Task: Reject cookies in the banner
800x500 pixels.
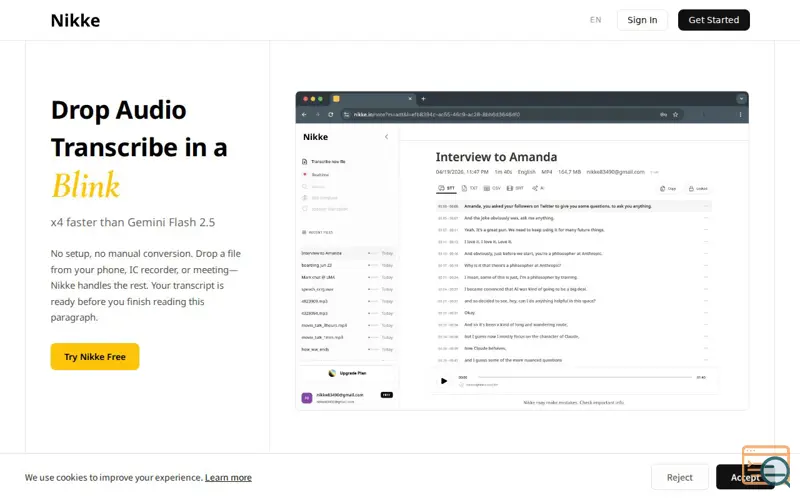Action: pos(680,477)
